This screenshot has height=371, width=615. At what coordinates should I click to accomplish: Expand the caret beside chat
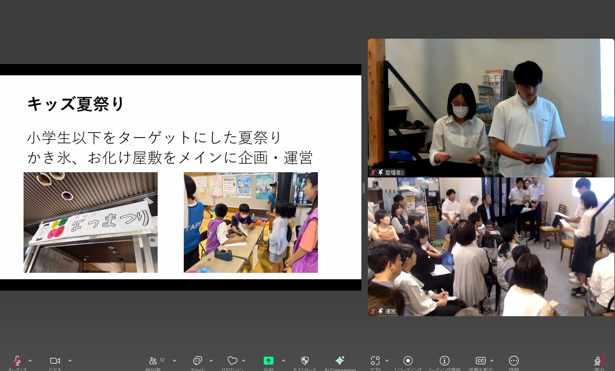tap(211, 360)
